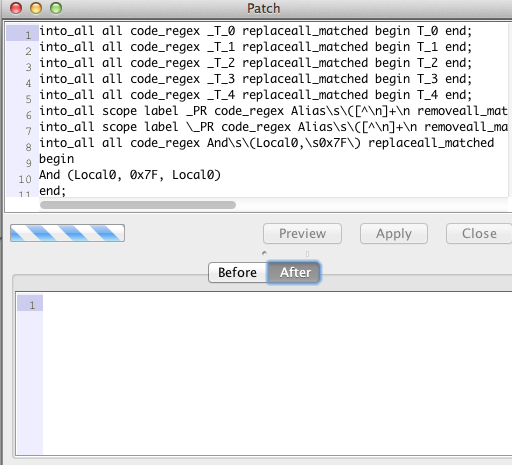Select the After tab
Viewport: 512px width, 465px height.
click(294, 273)
